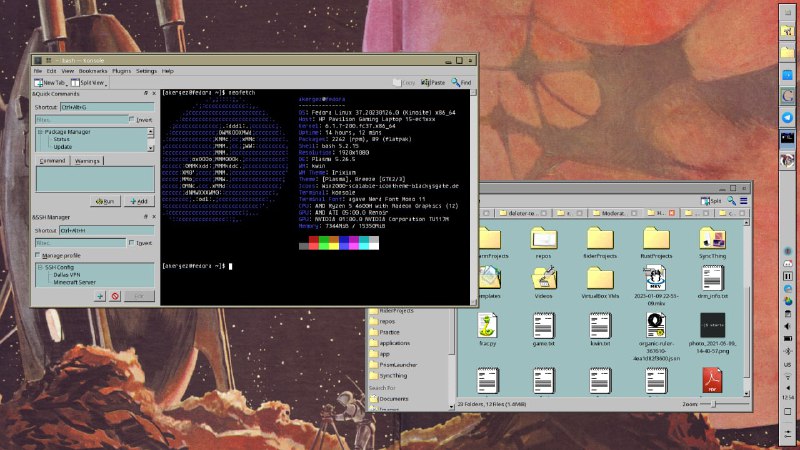Adjust the Zoom slider in file manager
Viewport: 800px width, 450px height.
click(714, 404)
